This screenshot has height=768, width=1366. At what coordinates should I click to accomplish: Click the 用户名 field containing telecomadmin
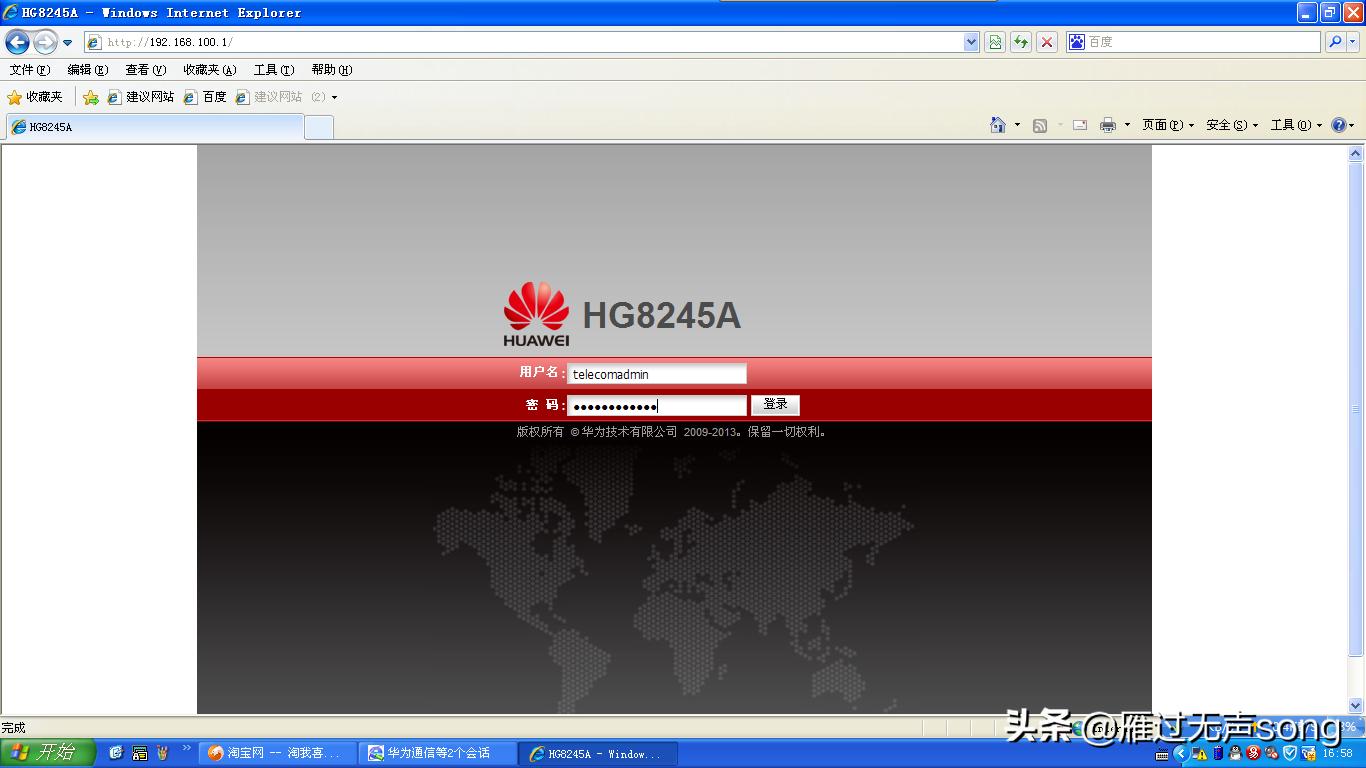(656, 374)
